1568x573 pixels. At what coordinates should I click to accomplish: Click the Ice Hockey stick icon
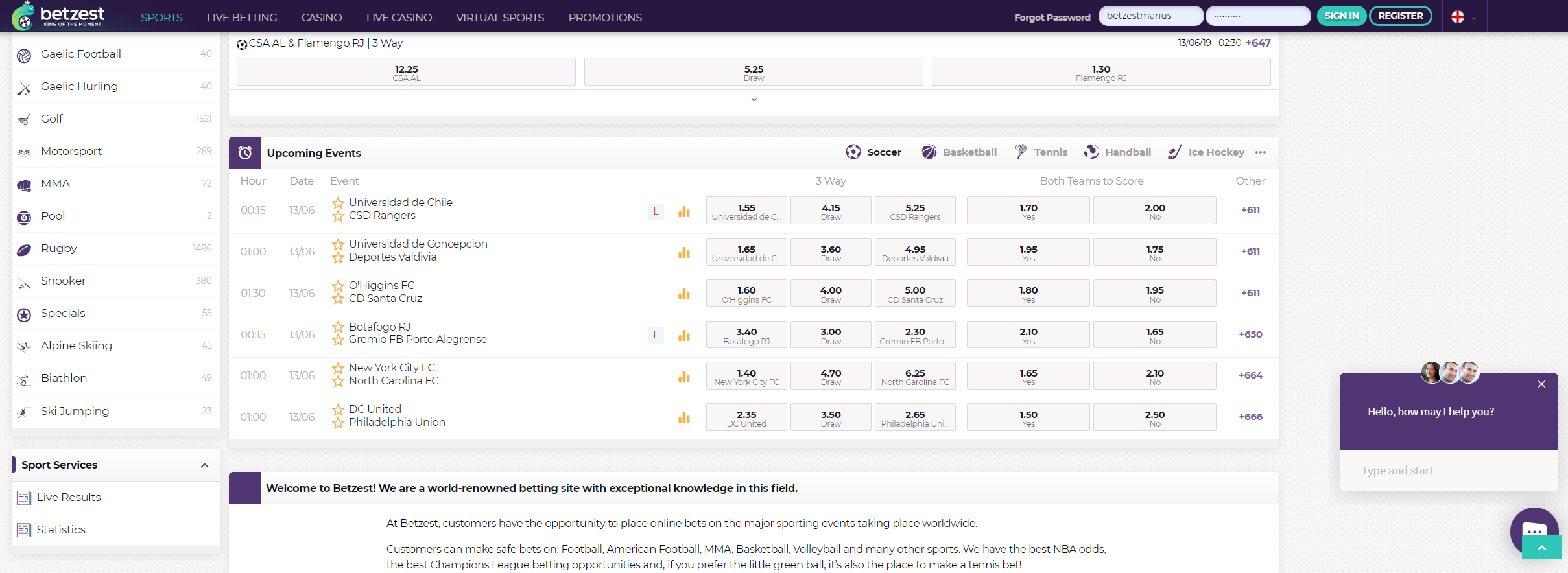click(1174, 152)
